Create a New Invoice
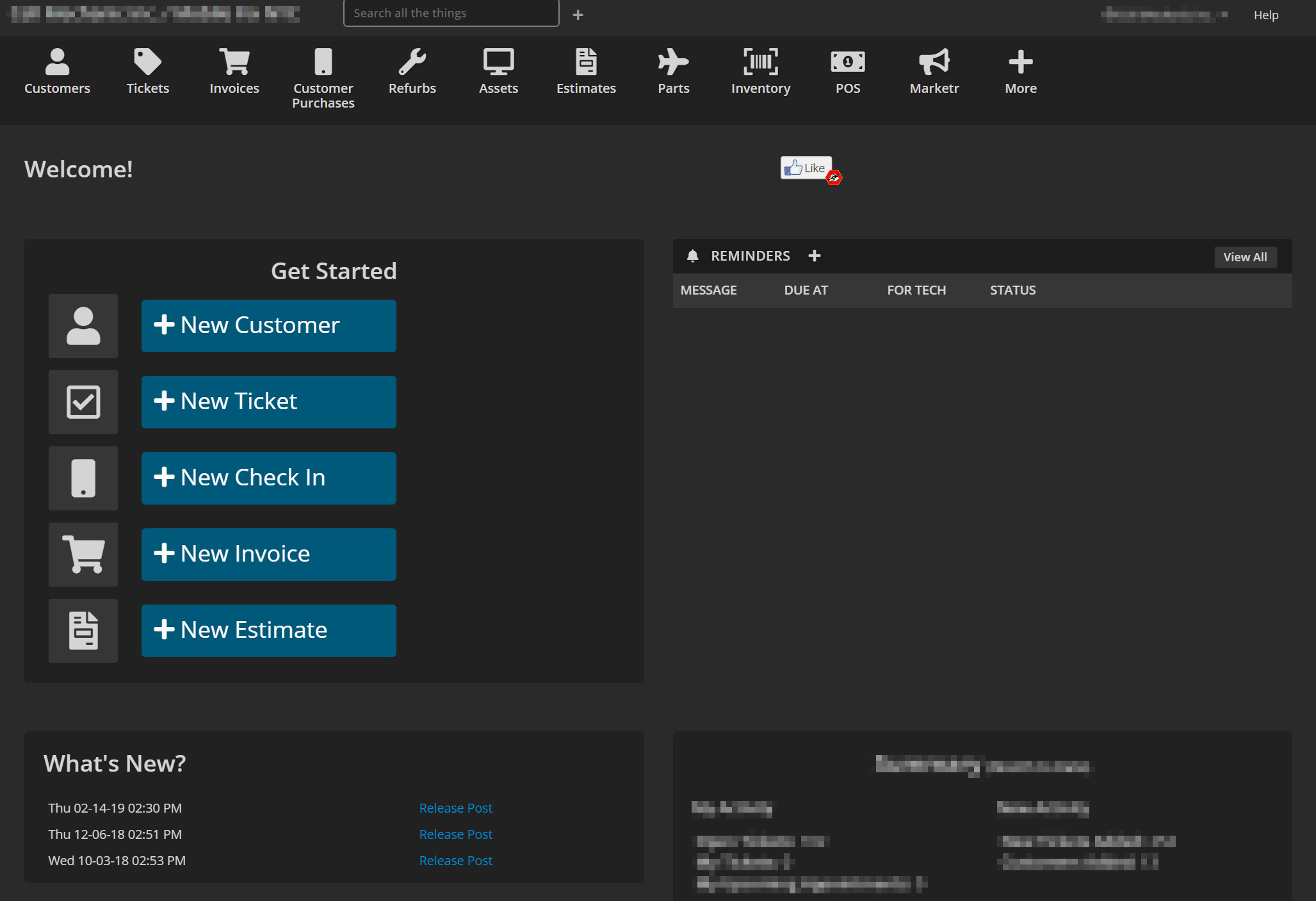Image resolution: width=1316 pixels, height=901 pixels. 269,555
